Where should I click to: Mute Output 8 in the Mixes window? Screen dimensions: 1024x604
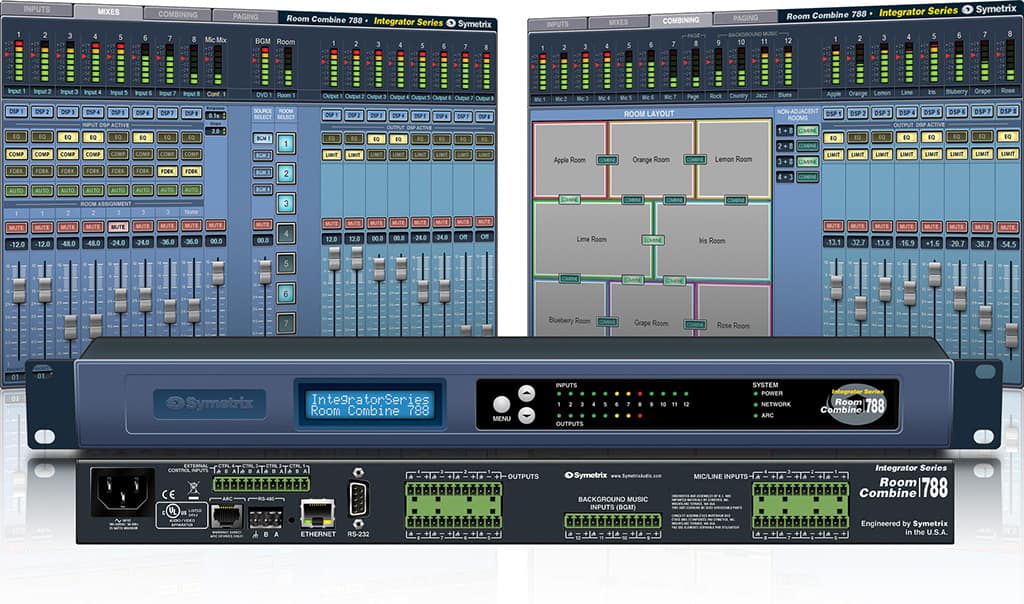point(484,222)
